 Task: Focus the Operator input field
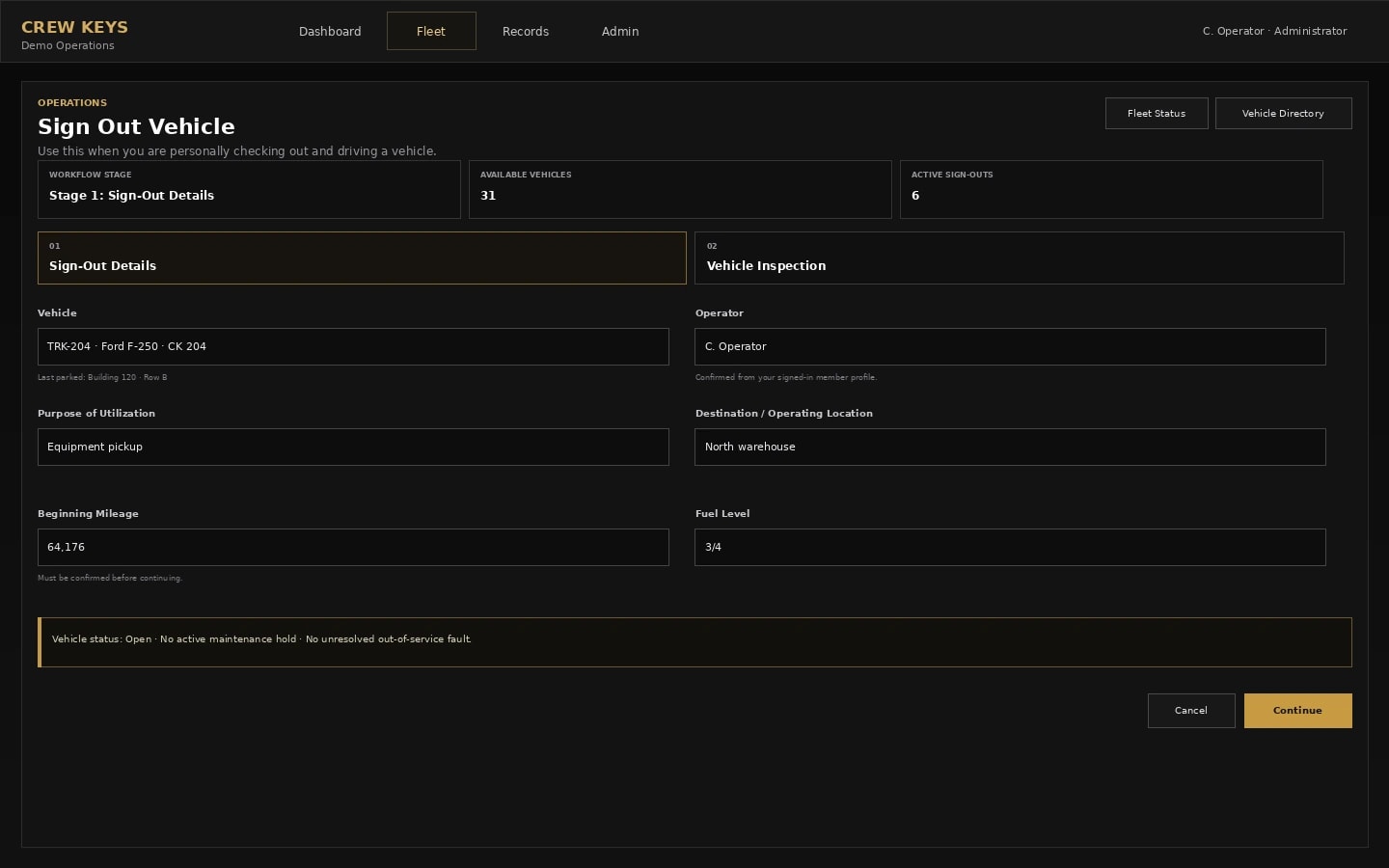(x=1010, y=346)
